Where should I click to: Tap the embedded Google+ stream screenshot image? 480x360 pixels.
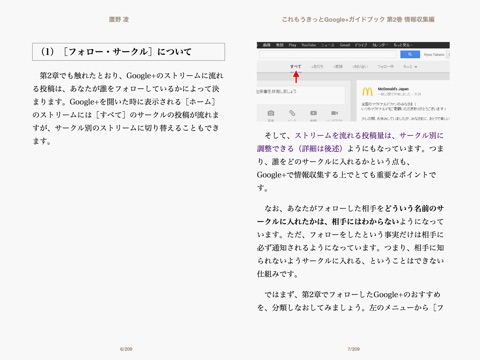coord(353,82)
